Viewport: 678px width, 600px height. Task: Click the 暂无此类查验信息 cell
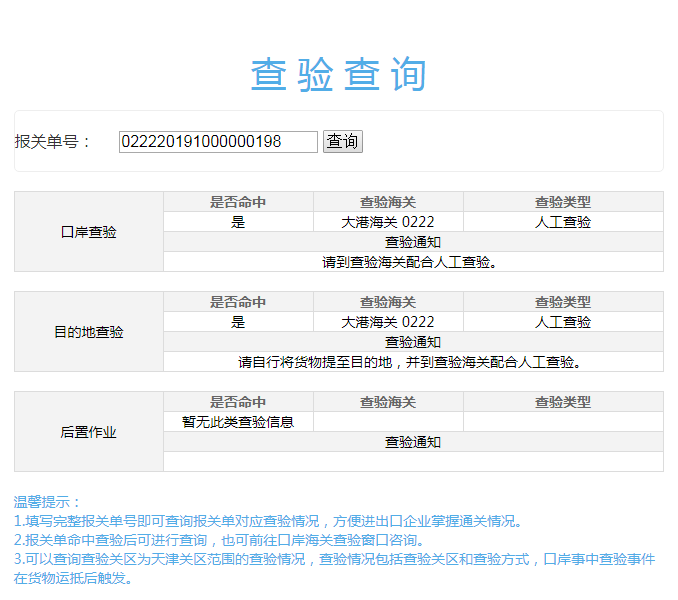238,421
